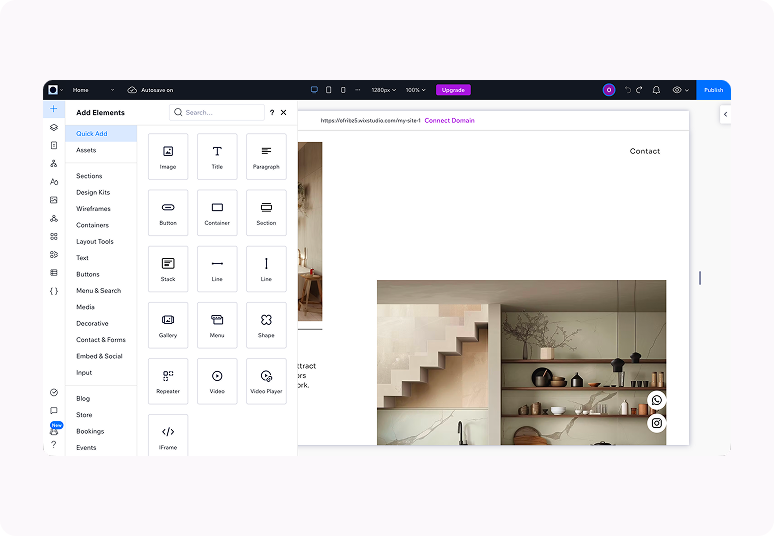Select mobile breakpoint view
The height and width of the screenshot is (536, 774).
[x=343, y=90]
